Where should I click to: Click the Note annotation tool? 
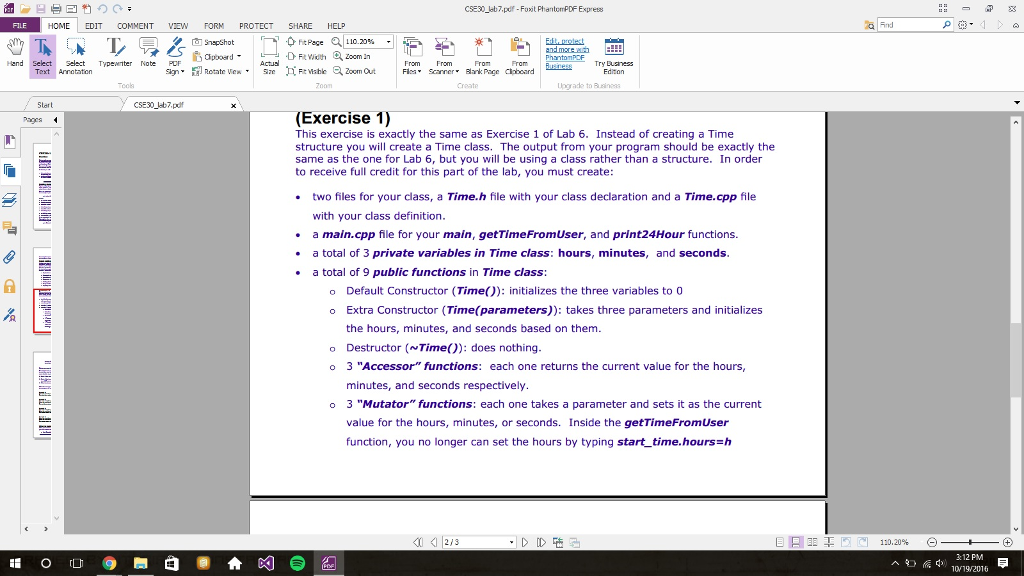pyautogui.click(x=148, y=53)
